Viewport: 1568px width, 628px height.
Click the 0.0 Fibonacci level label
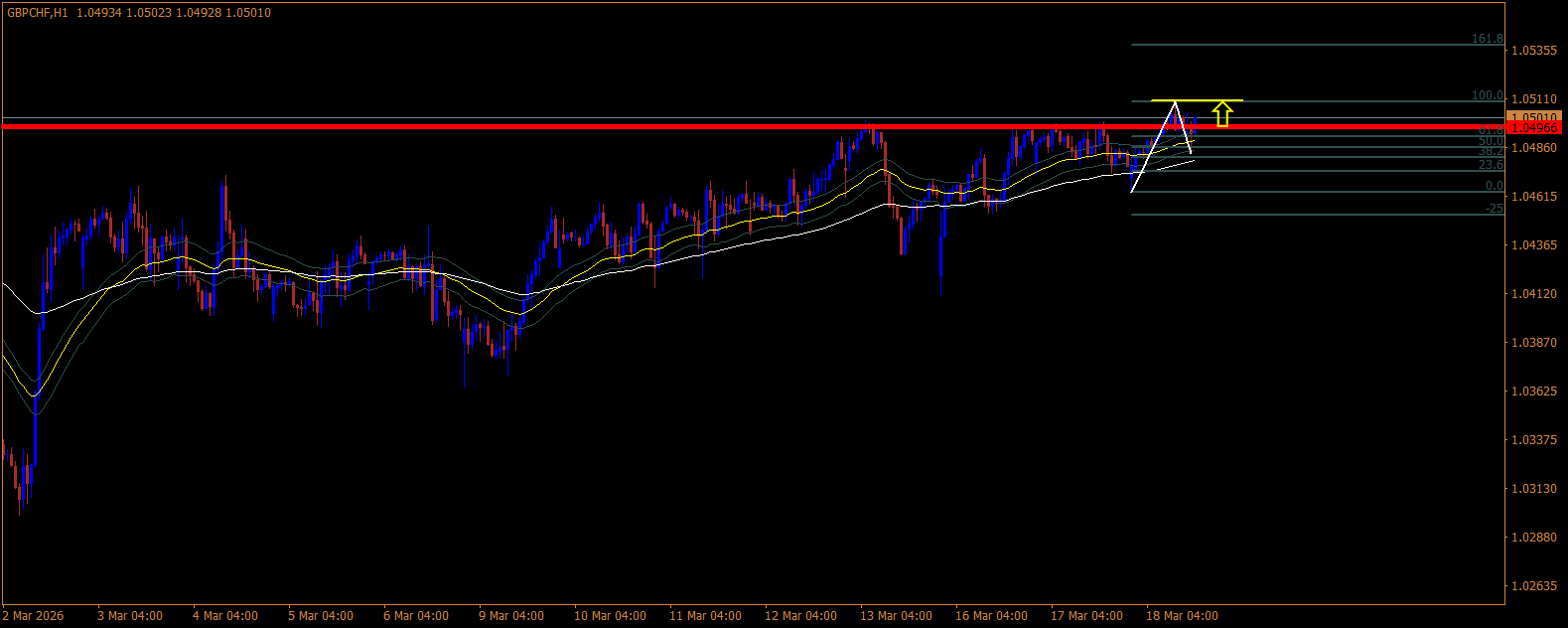pyautogui.click(x=1494, y=186)
